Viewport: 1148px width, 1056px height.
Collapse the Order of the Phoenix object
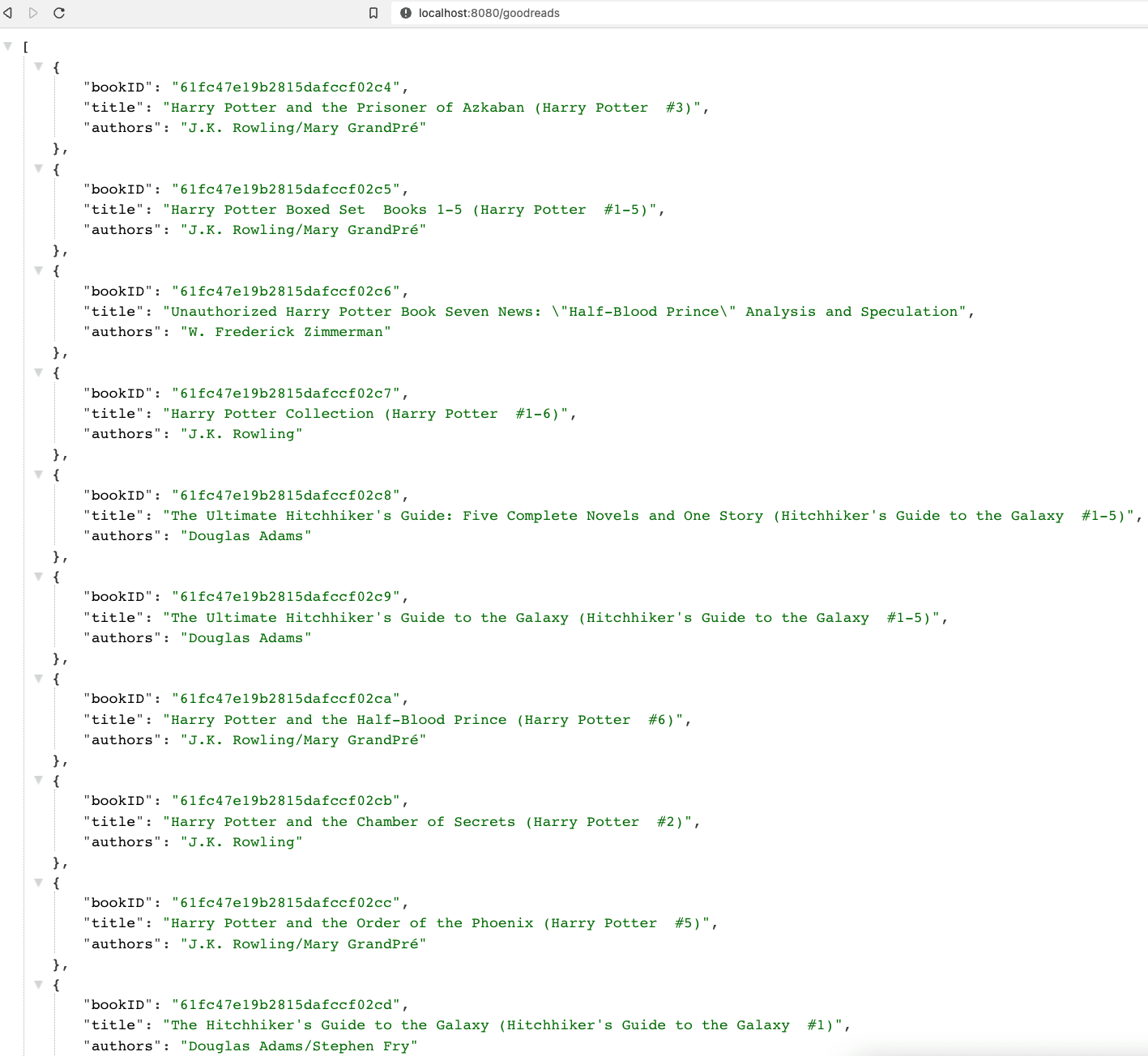38,883
